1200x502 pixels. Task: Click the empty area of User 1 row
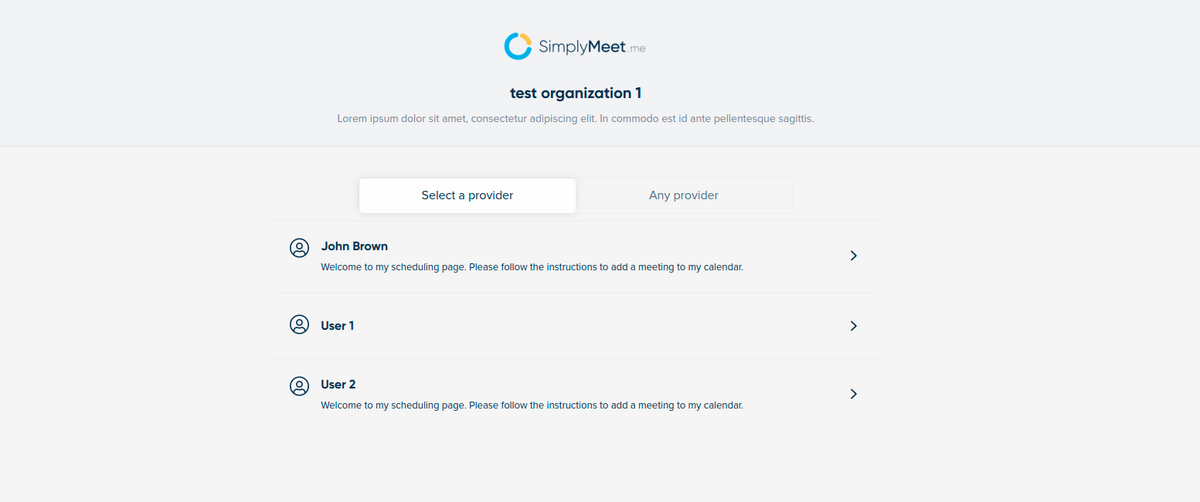(600, 326)
